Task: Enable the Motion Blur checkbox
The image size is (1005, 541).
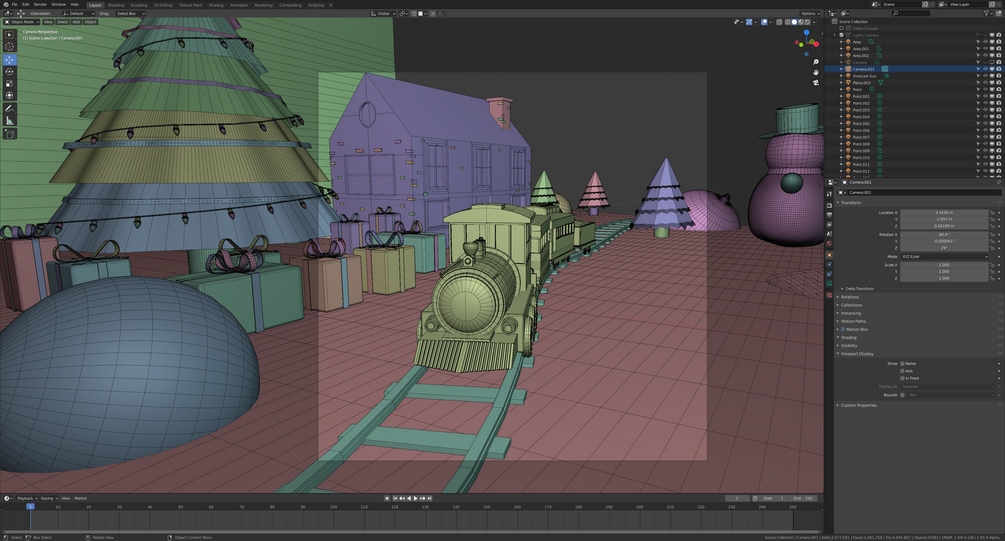Action: [843, 329]
